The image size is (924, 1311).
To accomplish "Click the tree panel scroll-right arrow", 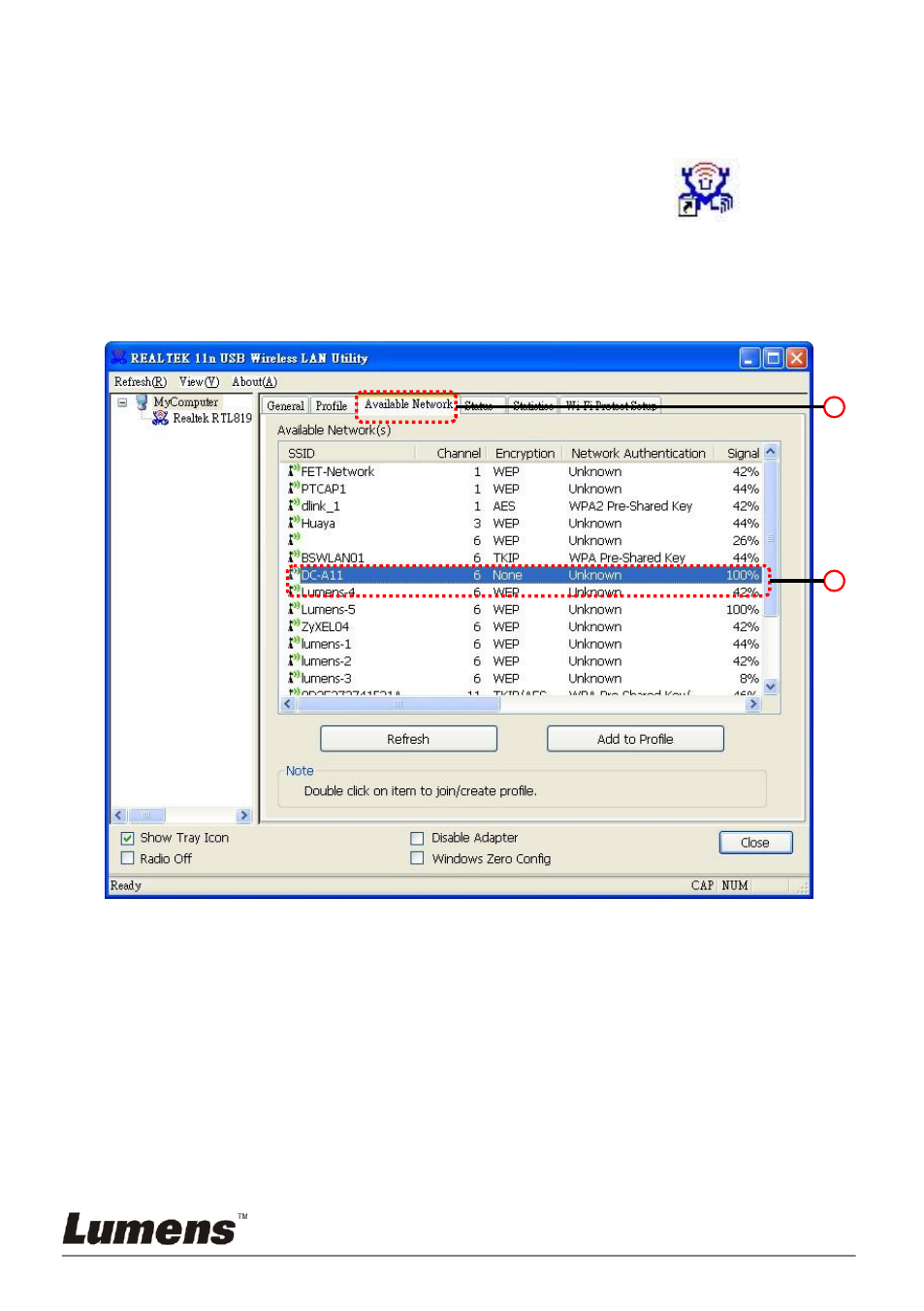I will click(244, 815).
